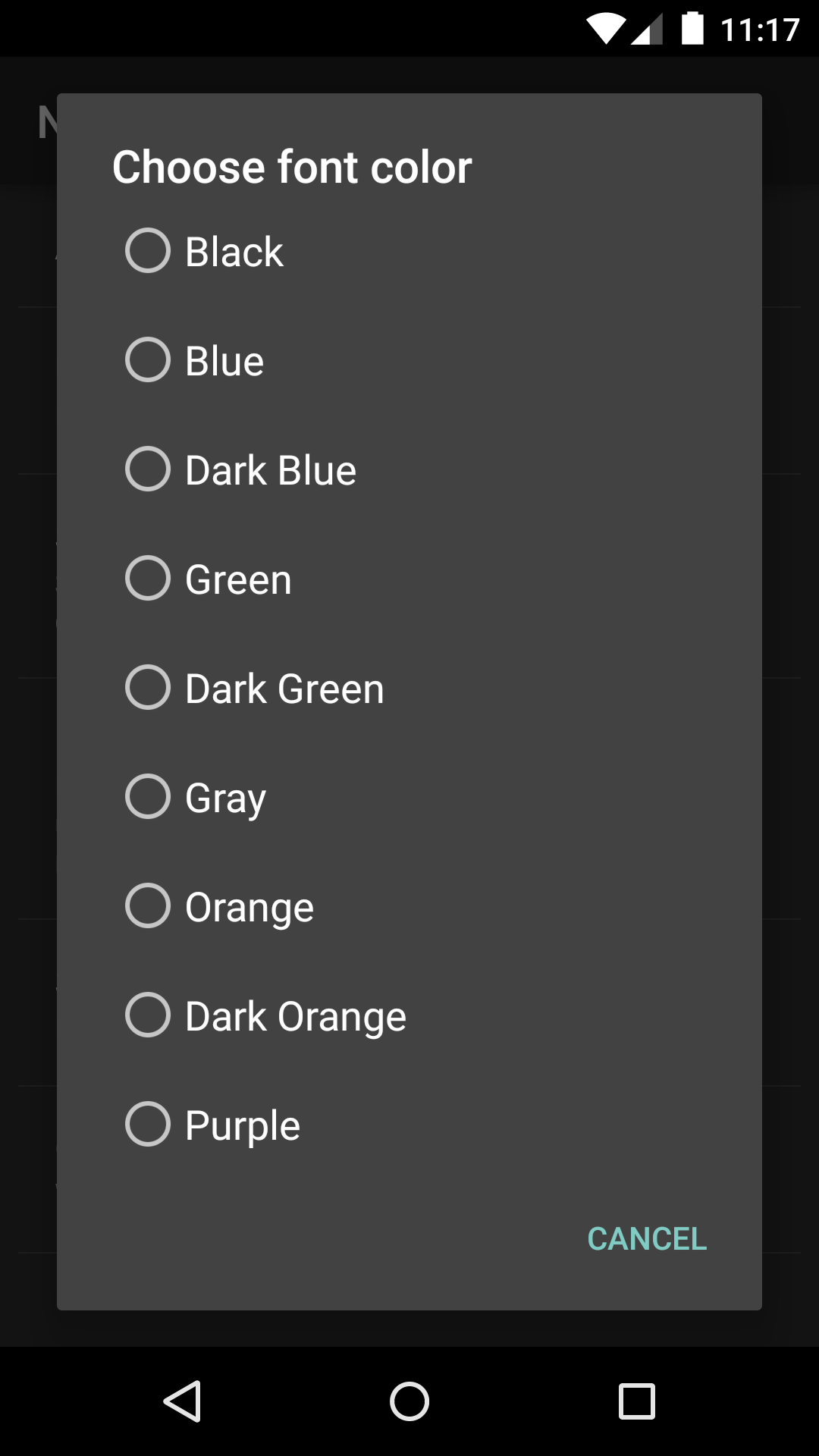Tap the Android back navigation icon
Image resolution: width=819 pixels, height=1456 pixels.
pyautogui.click(x=183, y=1401)
